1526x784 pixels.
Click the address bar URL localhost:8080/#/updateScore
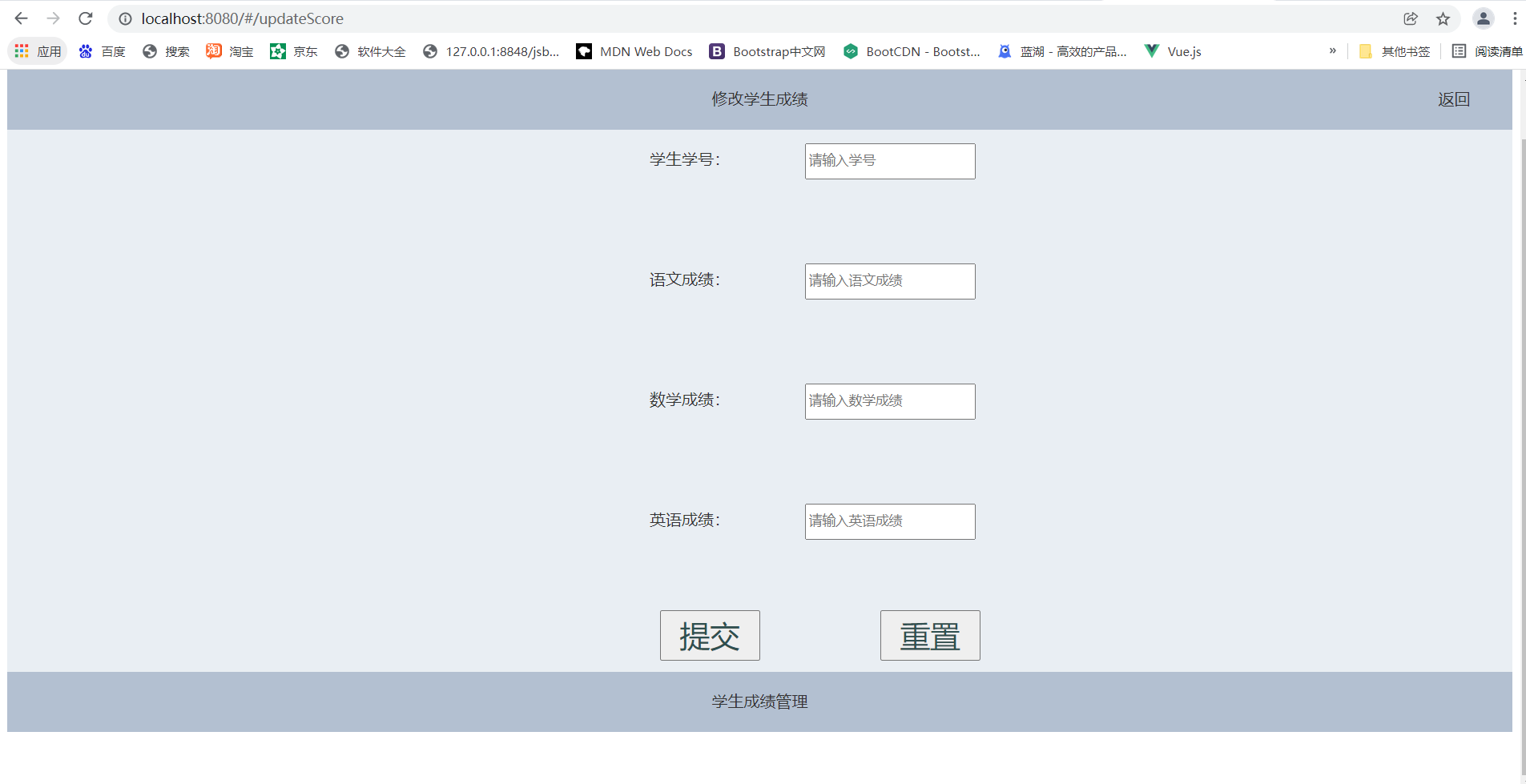point(242,18)
